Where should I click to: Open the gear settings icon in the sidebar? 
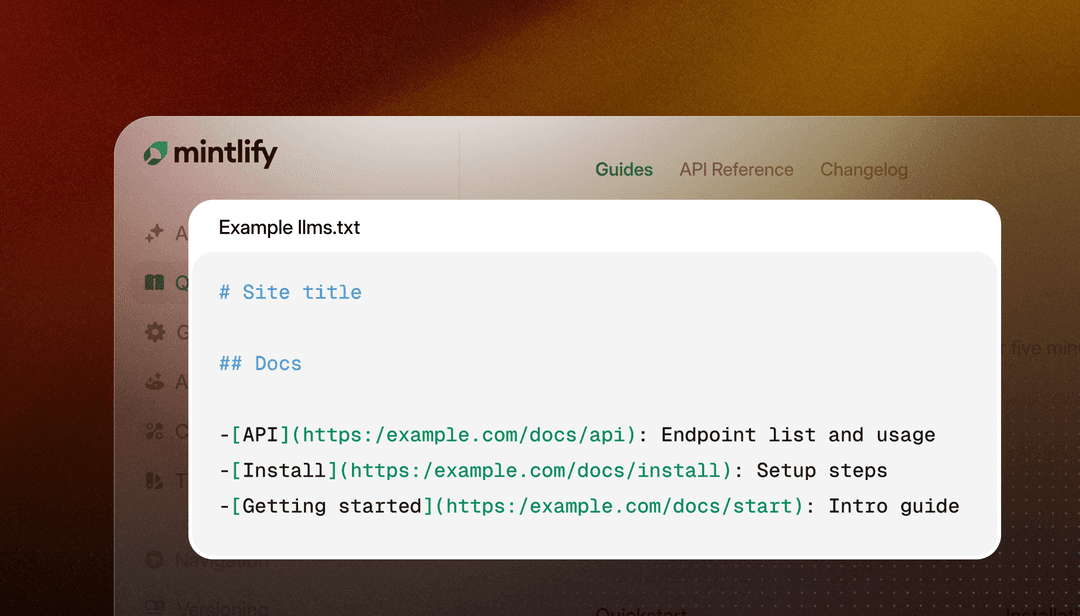(157, 332)
